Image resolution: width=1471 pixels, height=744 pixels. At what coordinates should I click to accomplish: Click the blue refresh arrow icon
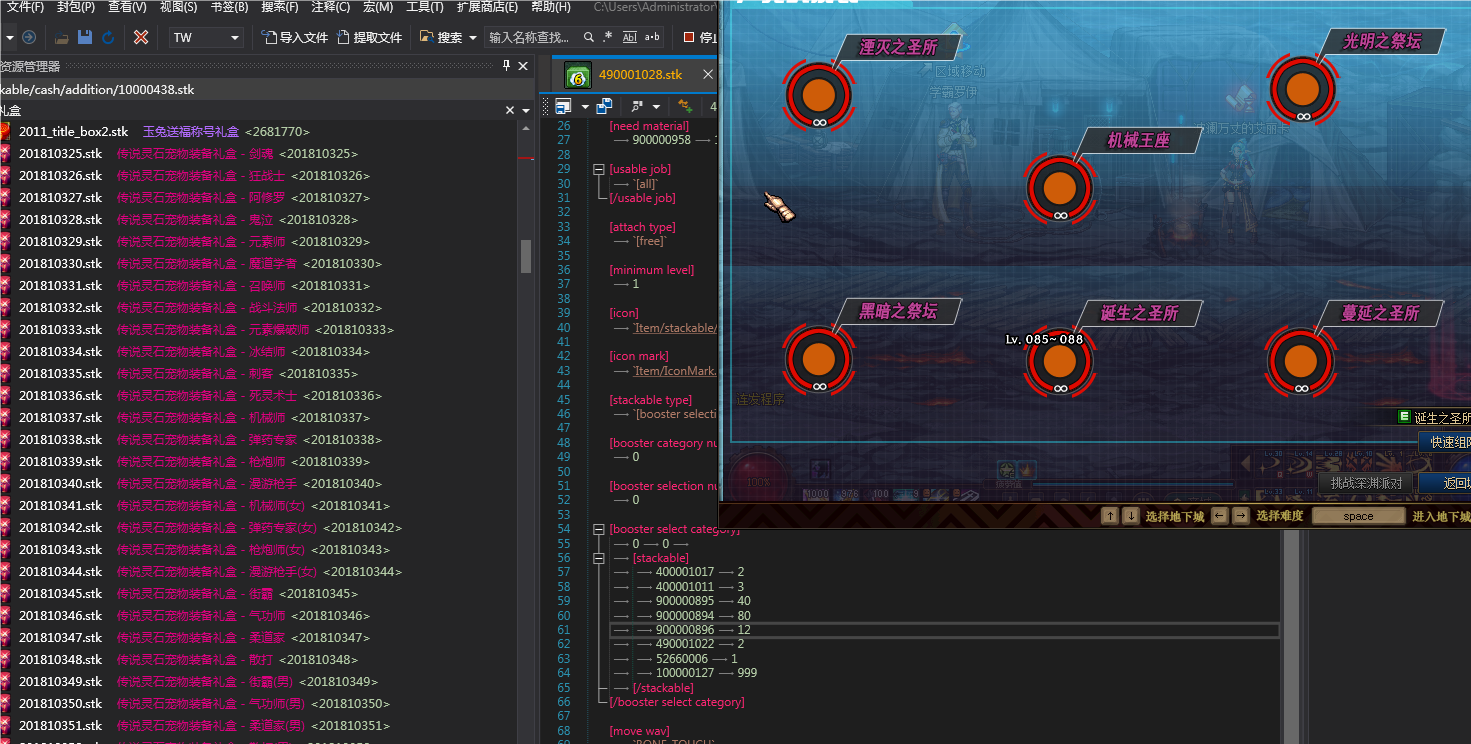(x=108, y=37)
